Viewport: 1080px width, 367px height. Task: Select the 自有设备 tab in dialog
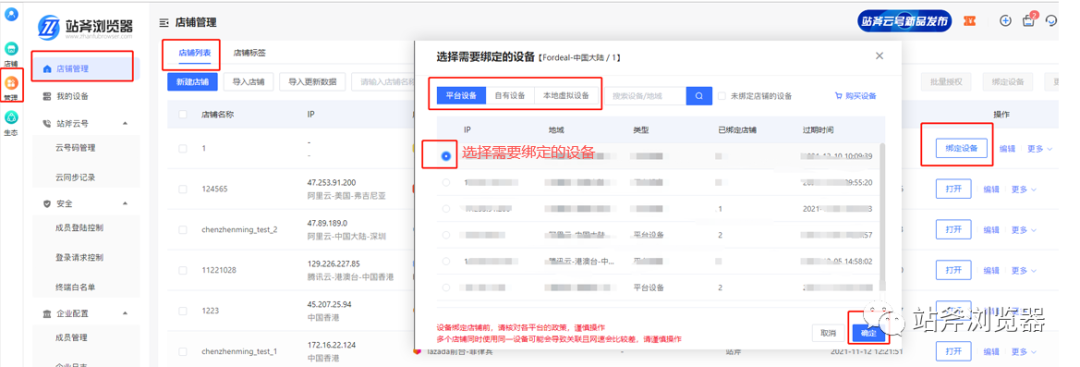click(x=510, y=96)
